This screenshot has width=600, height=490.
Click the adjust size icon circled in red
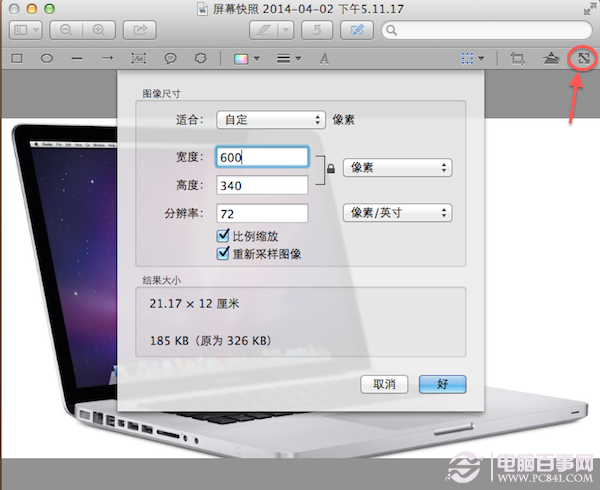pos(579,59)
